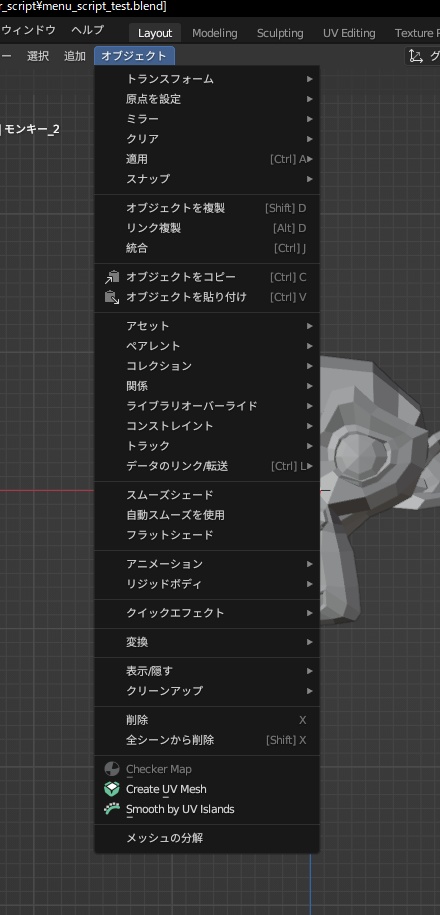The height and width of the screenshot is (915, 440).
Task: Apply スムーズシェード shading
Action: click(207, 495)
